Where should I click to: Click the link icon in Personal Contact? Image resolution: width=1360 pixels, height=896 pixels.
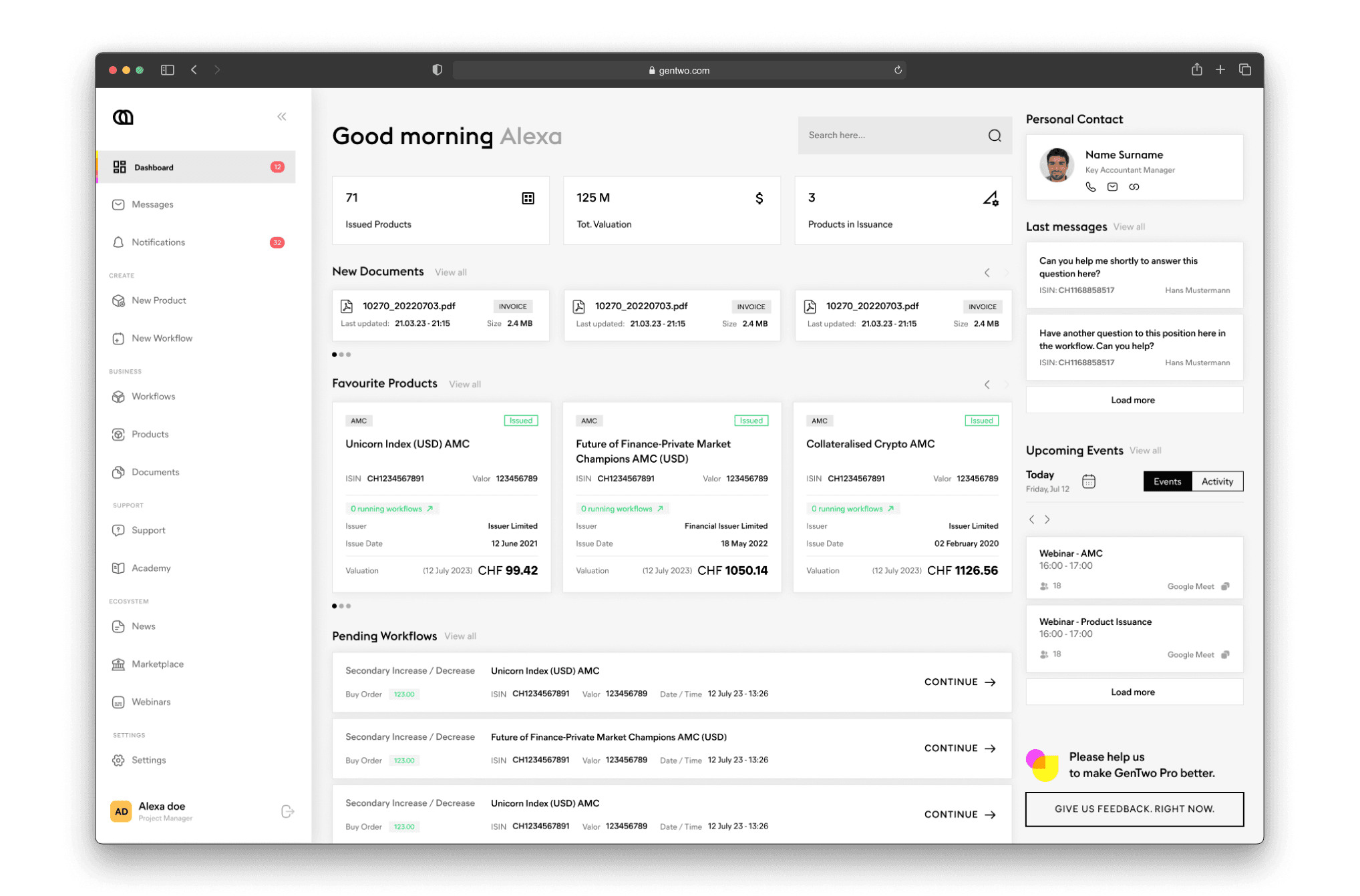point(1134,187)
